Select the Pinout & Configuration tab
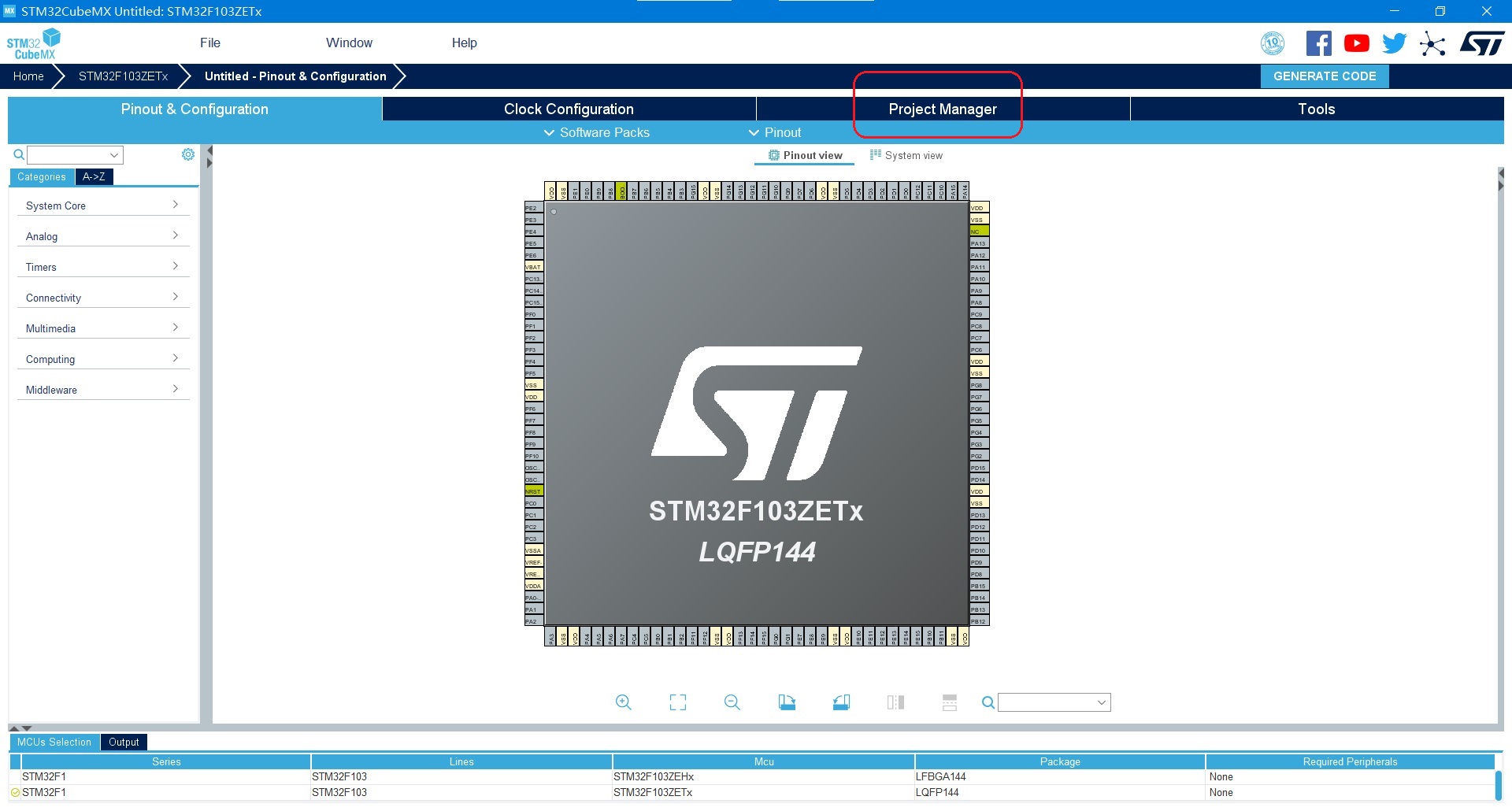Viewport: 1512px width, 811px height. (195, 109)
